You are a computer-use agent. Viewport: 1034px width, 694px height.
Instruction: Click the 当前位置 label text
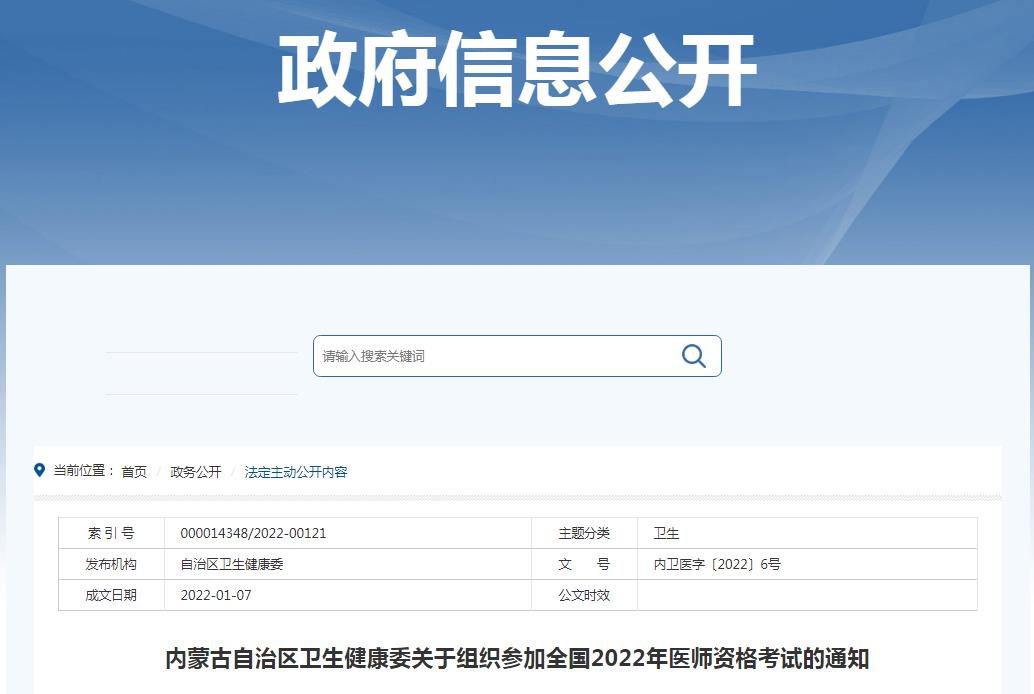[x=82, y=471]
